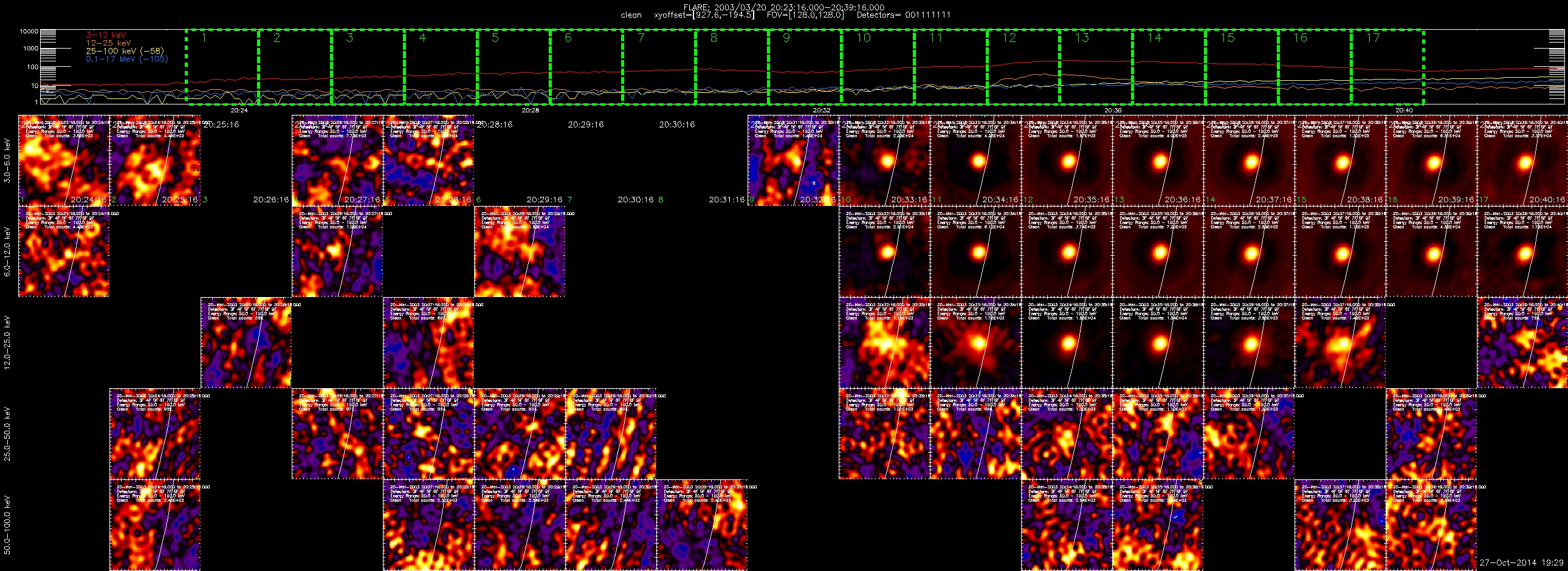Open 6.0-12.0 keV image for interval 10
The image size is (1568, 571).
click(884, 251)
